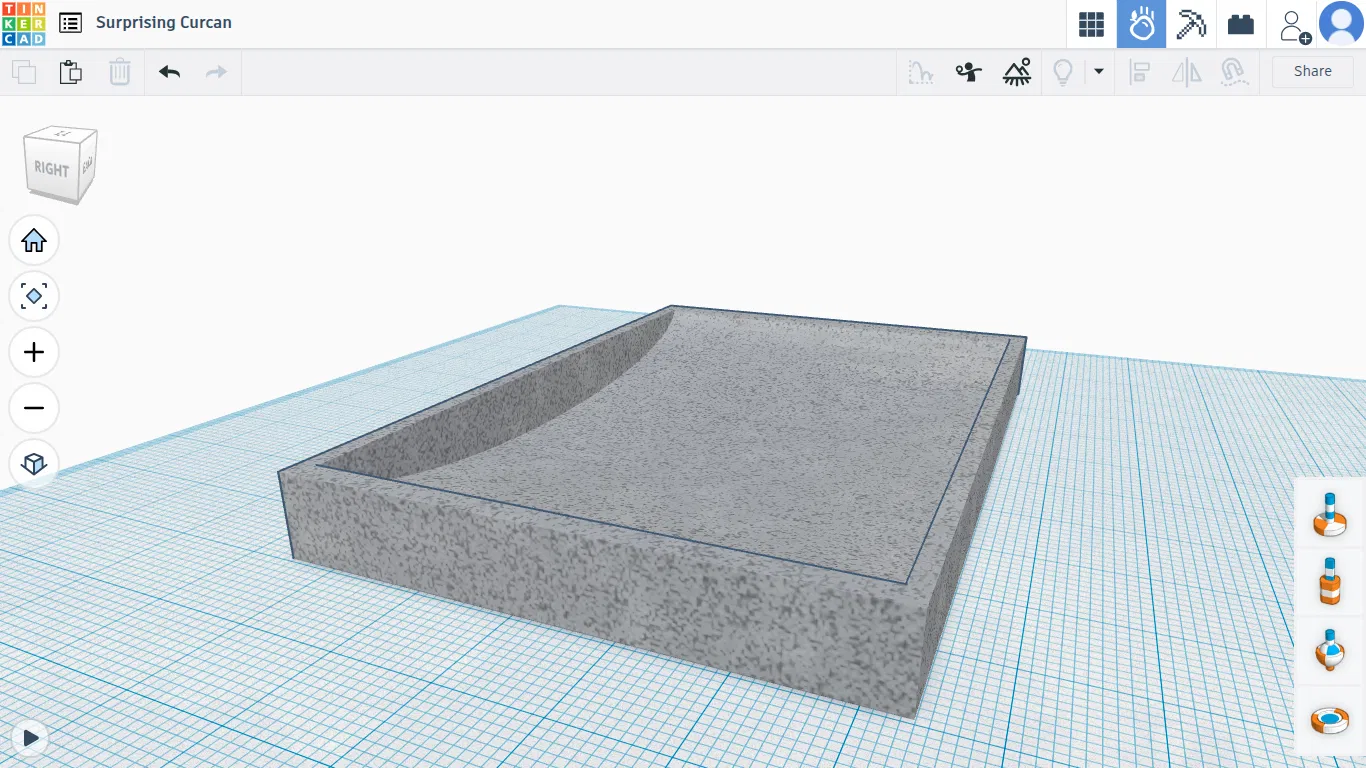The height and width of the screenshot is (768, 1366).
Task: Select the Sim Lab apple tab
Action: (1141, 24)
